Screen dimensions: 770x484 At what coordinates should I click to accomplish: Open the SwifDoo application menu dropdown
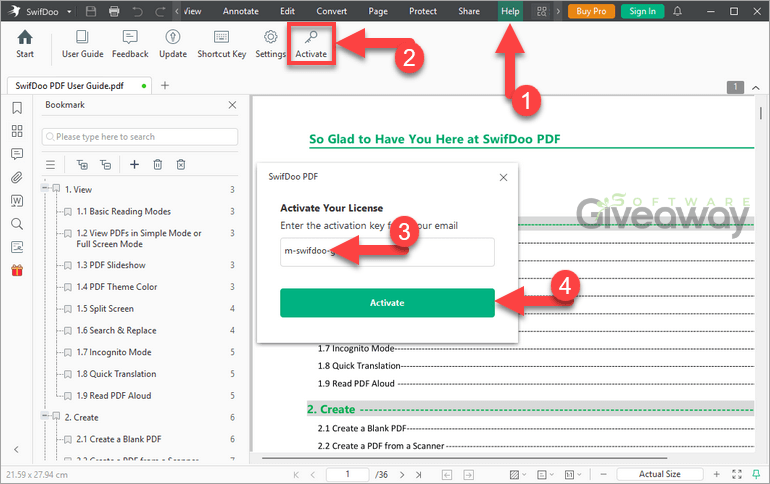click(x=69, y=11)
